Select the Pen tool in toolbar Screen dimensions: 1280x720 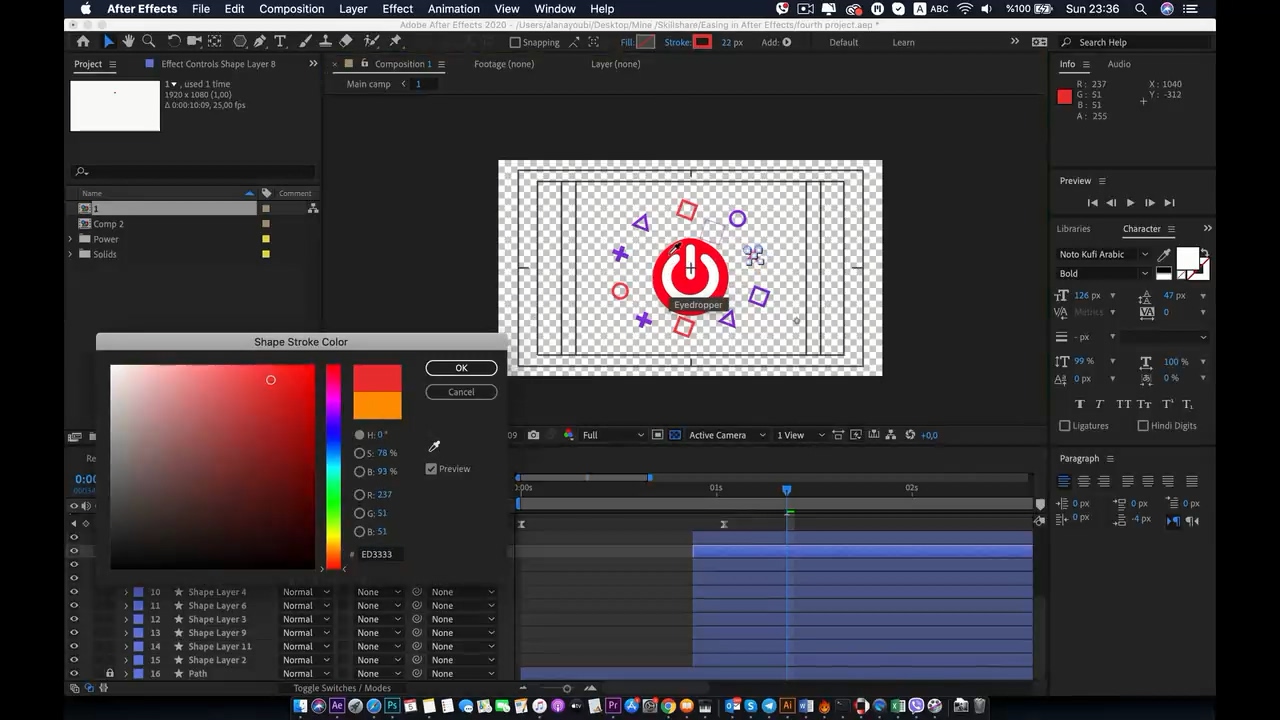[260, 41]
